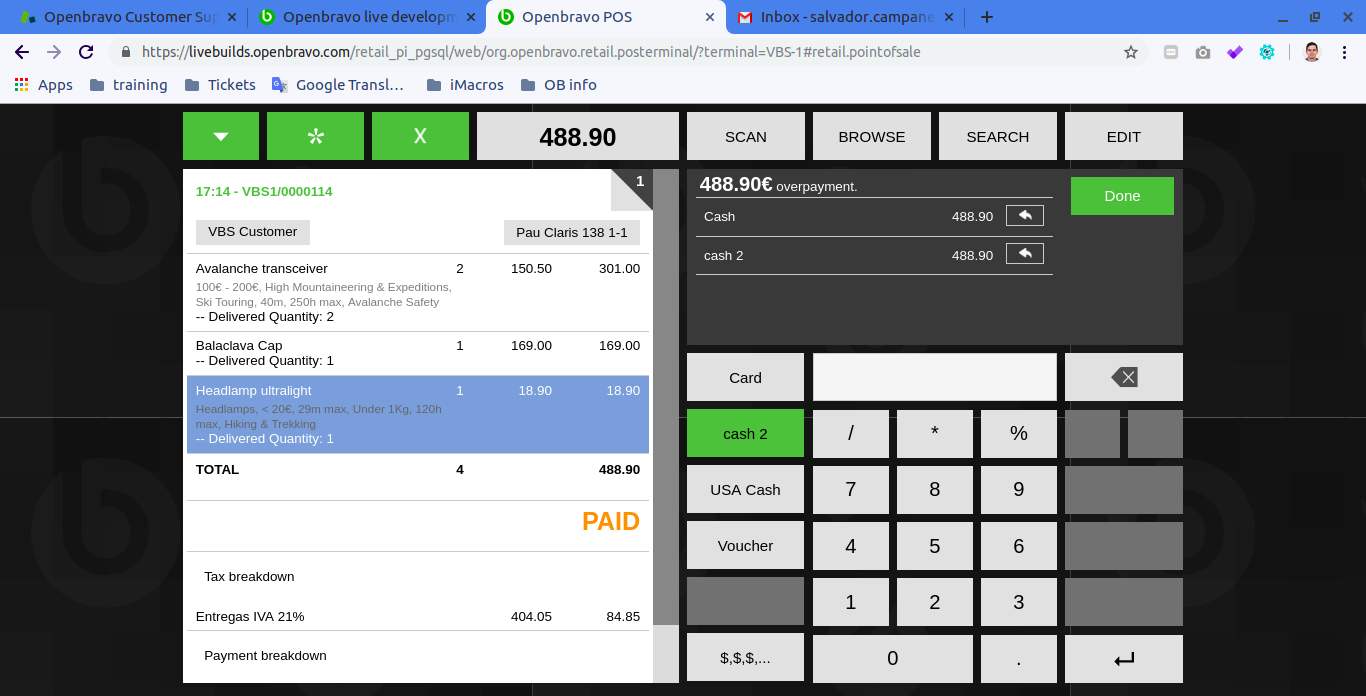Image resolution: width=1366 pixels, height=696 pixels.
Task: Click the VBS Customer button
Action: point(253,232)
